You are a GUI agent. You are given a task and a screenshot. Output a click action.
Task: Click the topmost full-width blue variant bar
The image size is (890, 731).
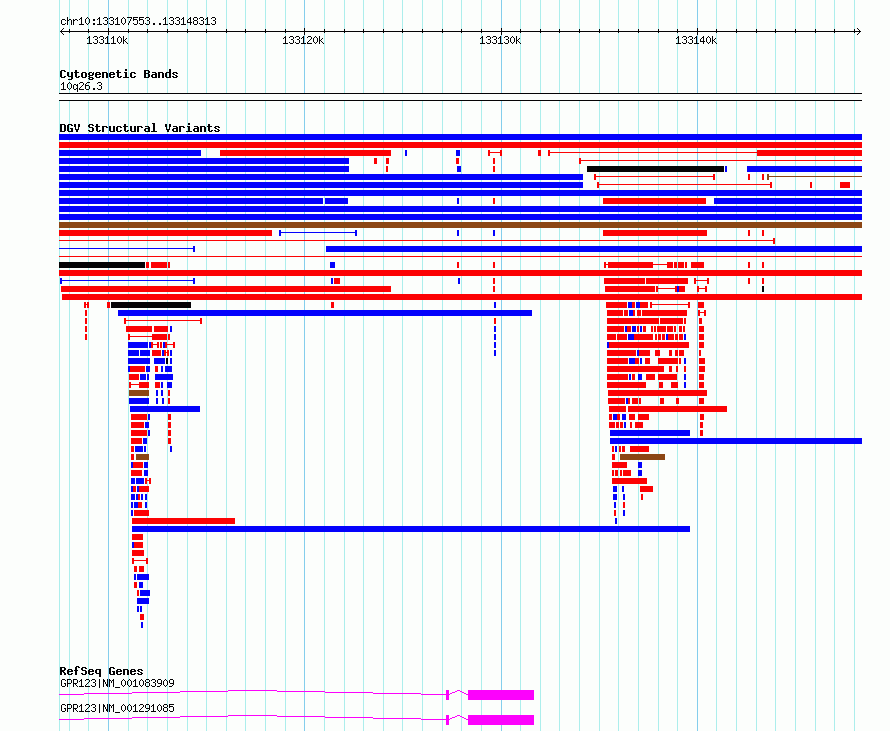tap(460, 137)
